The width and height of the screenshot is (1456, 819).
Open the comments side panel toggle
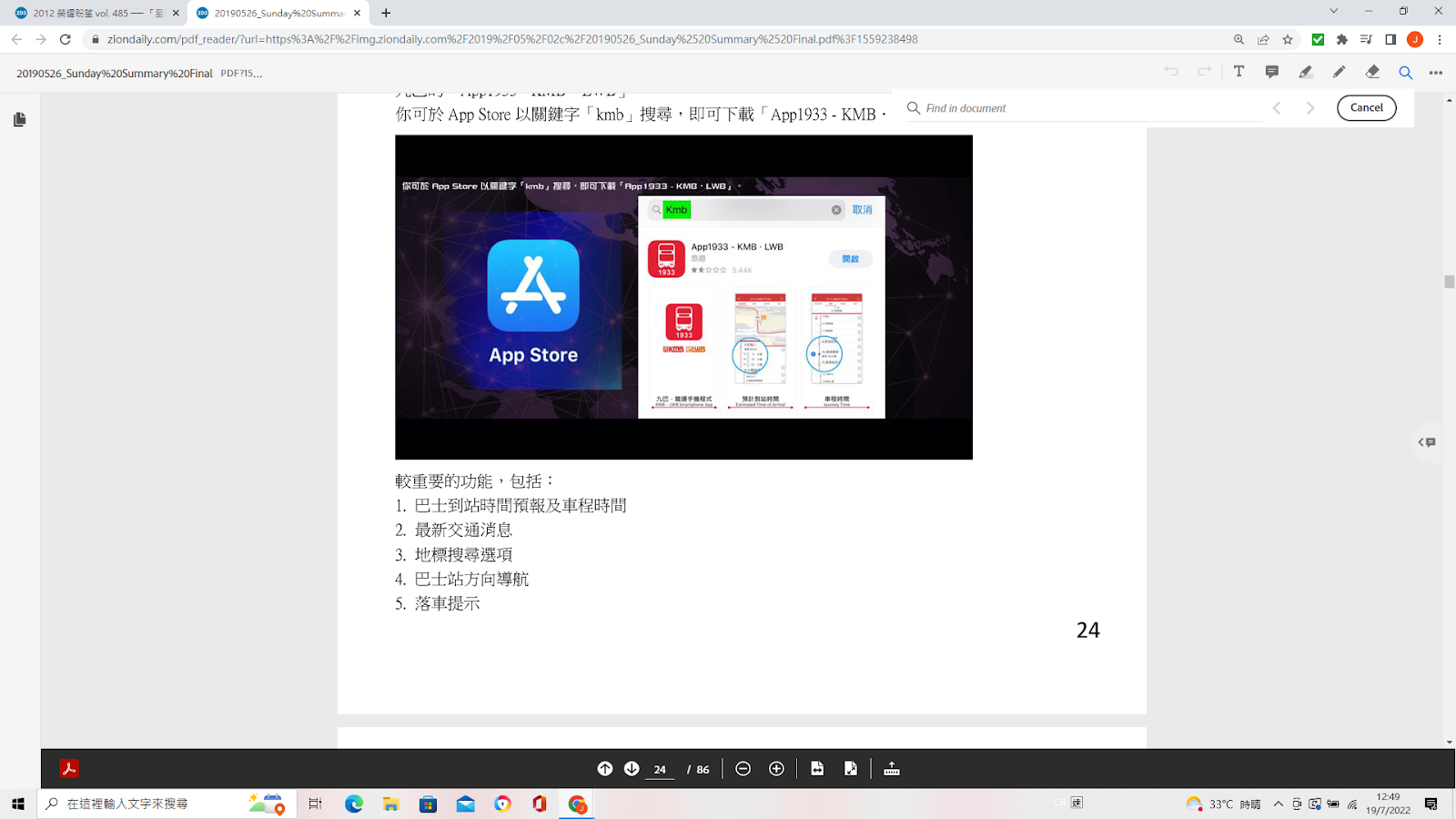coord(1427,442)
